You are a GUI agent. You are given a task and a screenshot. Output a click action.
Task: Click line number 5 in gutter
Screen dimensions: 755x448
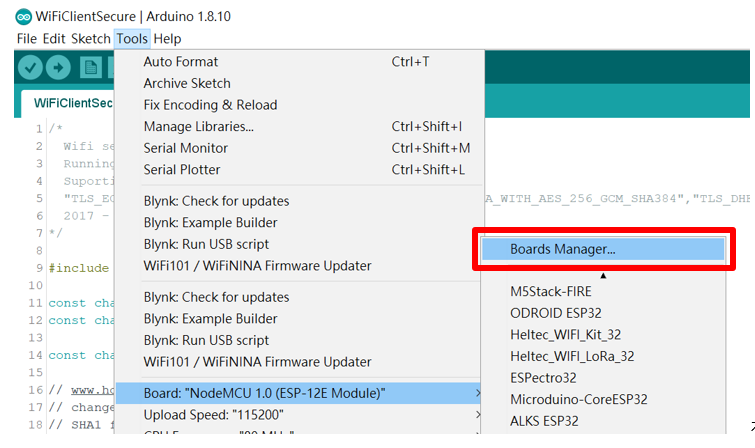(x=39, y=198)
